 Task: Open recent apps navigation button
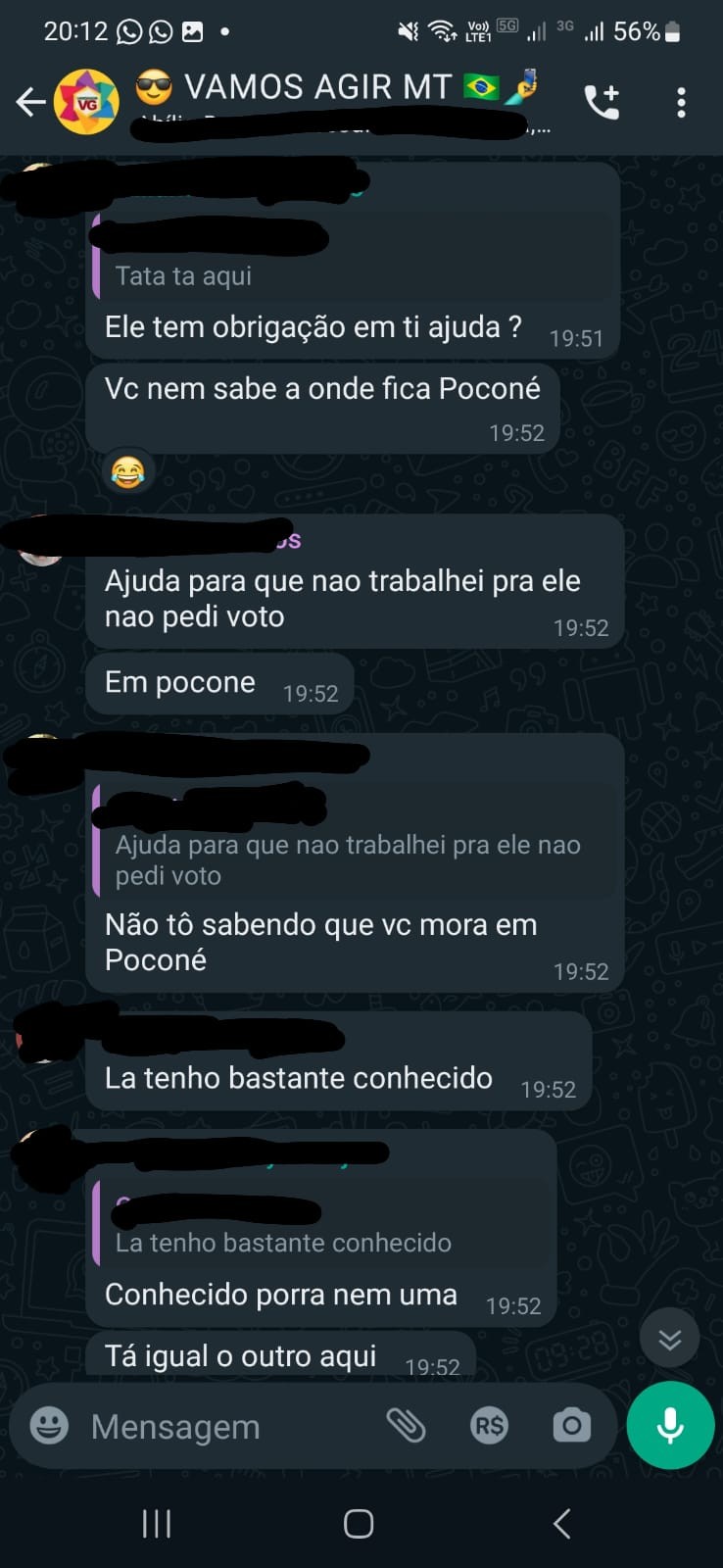tap(157, 1523)
